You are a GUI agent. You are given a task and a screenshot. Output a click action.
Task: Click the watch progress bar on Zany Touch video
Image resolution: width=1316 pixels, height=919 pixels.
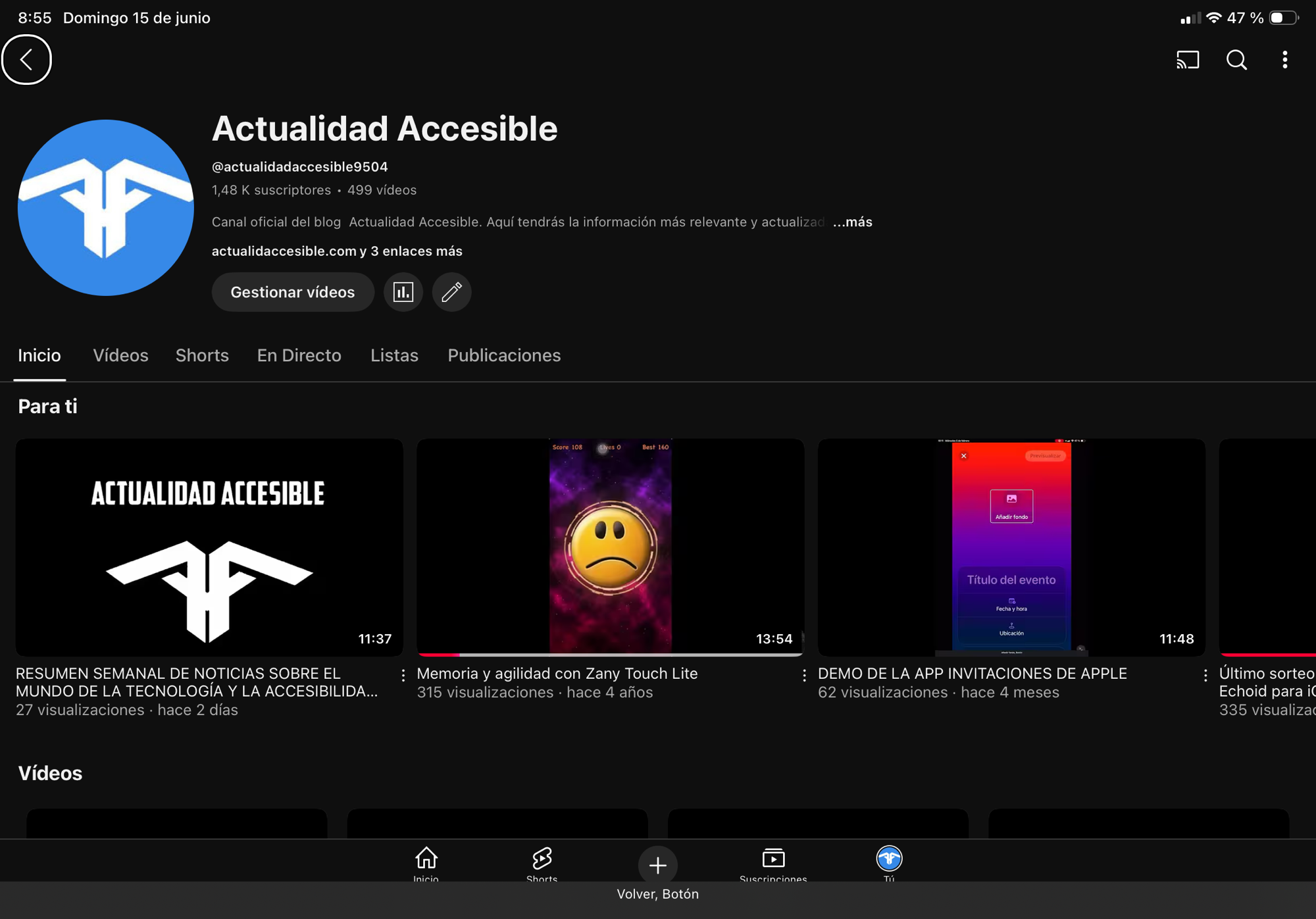point(610,655)
